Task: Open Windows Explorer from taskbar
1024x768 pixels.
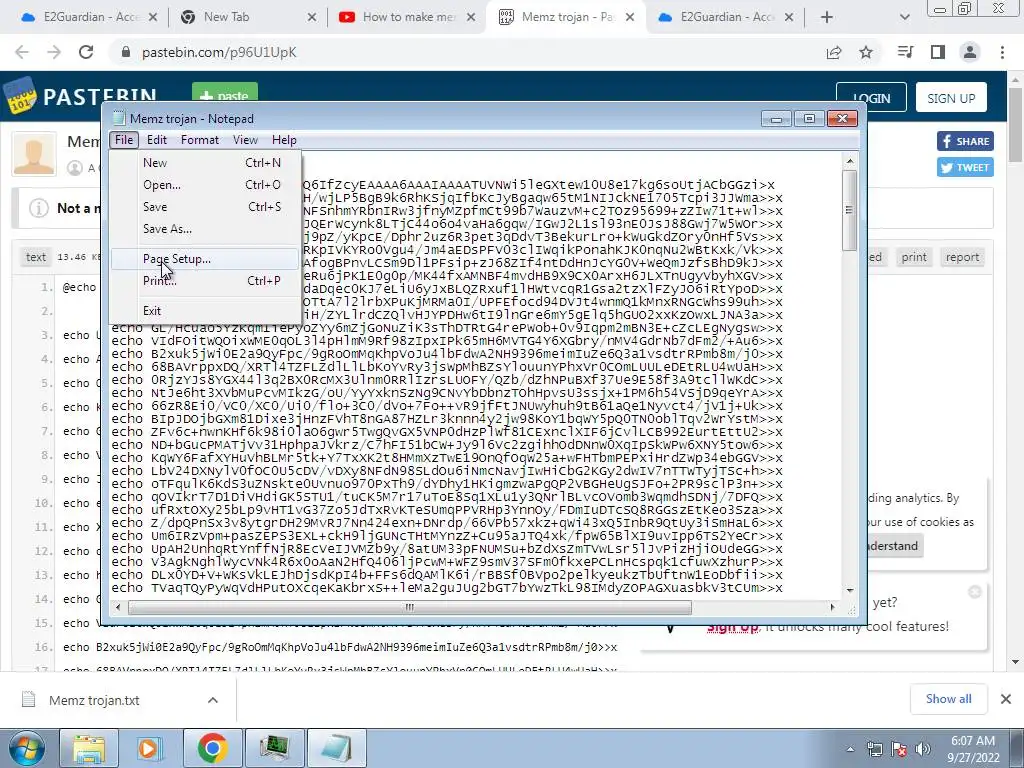Action: [88, 748]
